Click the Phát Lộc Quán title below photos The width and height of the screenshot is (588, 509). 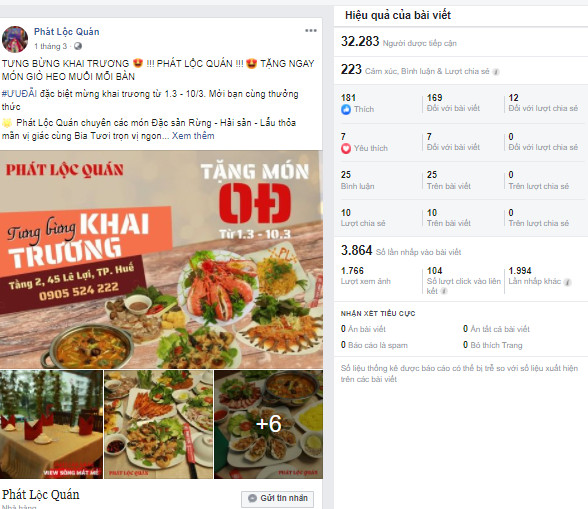40,495
